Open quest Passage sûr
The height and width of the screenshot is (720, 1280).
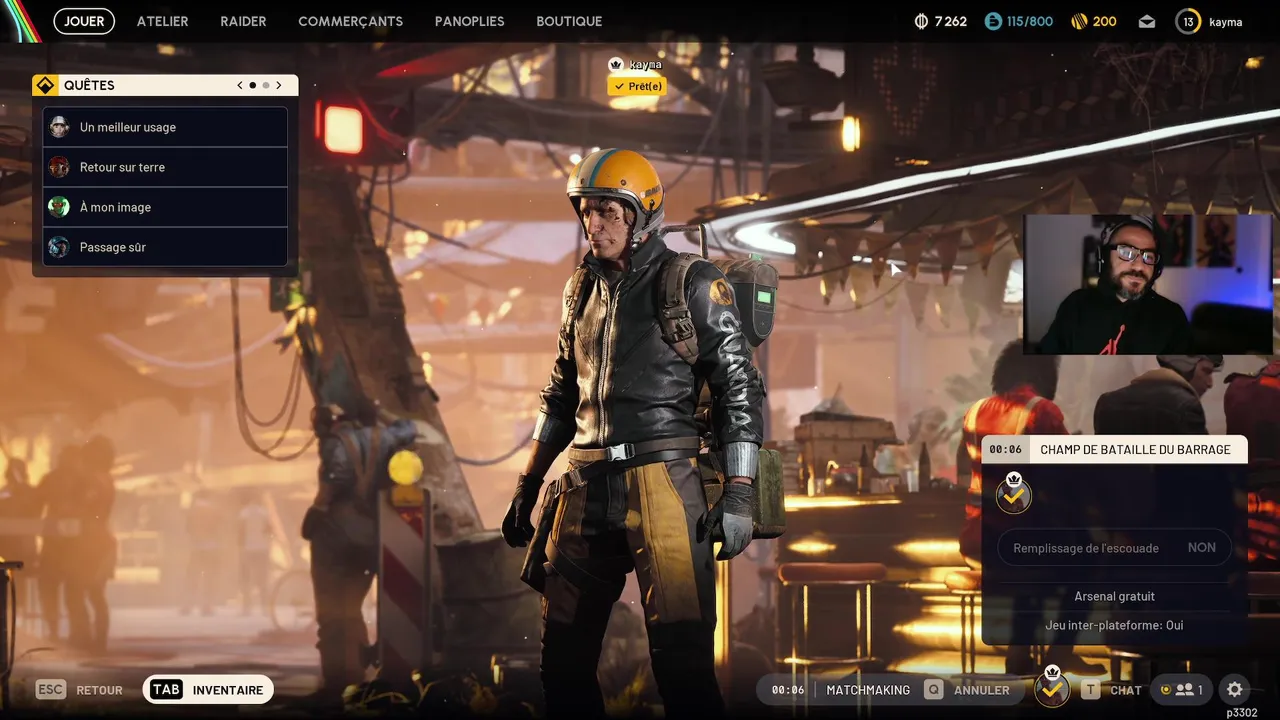pos(165,247)
